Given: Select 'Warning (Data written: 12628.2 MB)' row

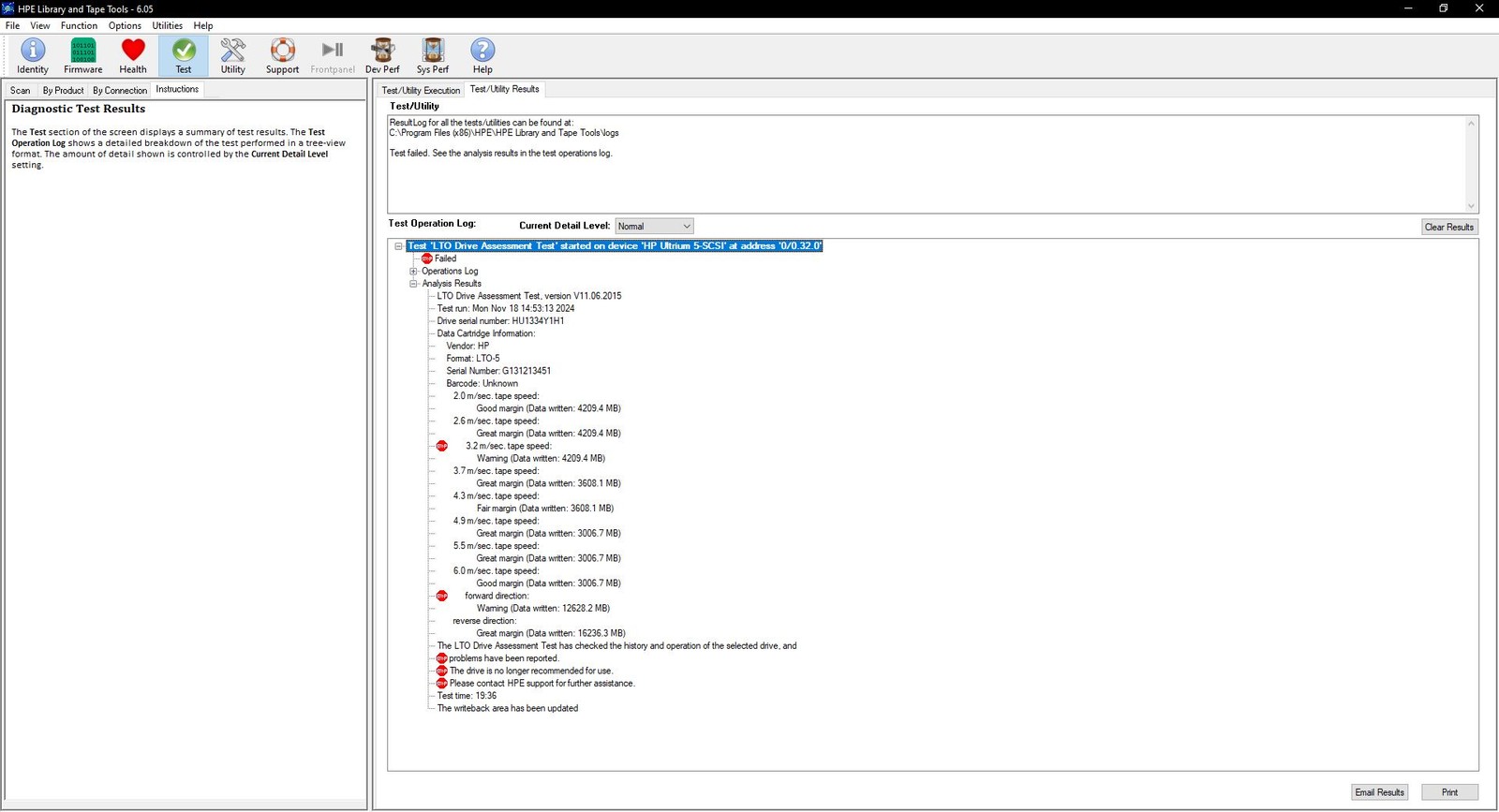Looking at the screenshot, I should (543, 609).
